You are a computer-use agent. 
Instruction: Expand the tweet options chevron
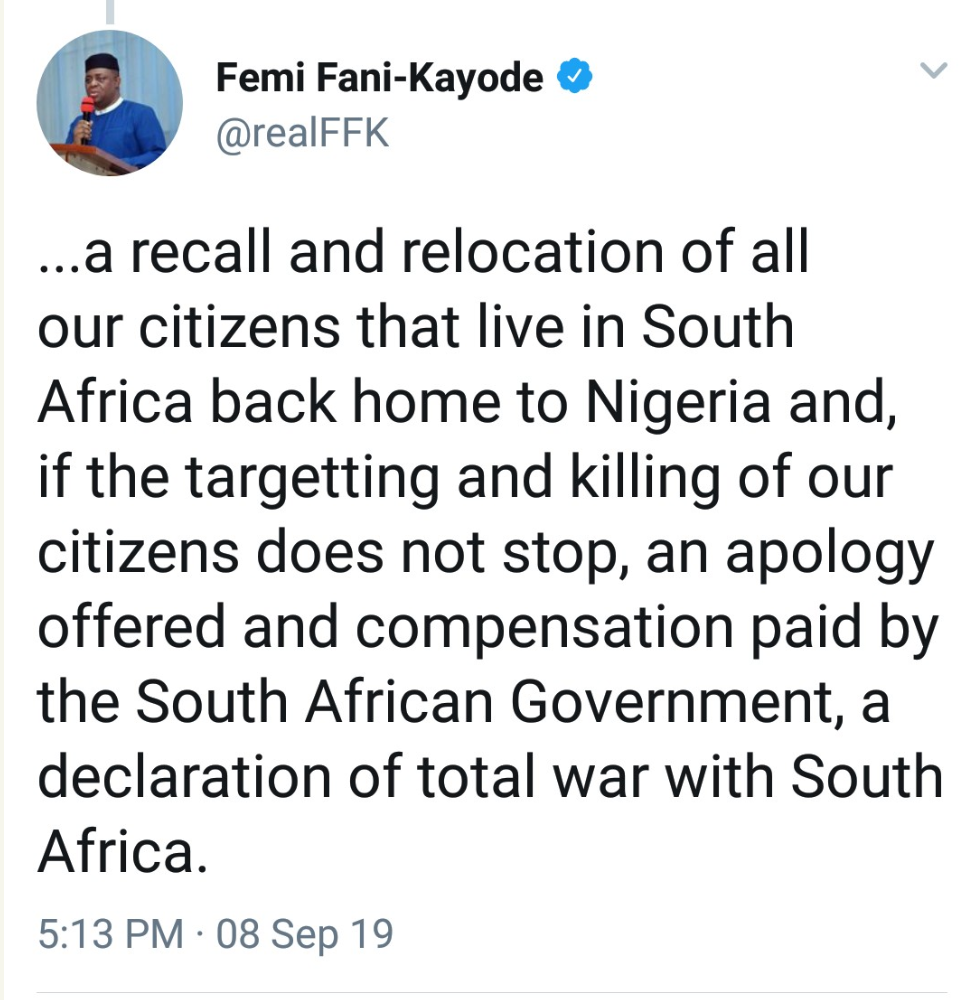pyautogui.click(x=933, y=71)
